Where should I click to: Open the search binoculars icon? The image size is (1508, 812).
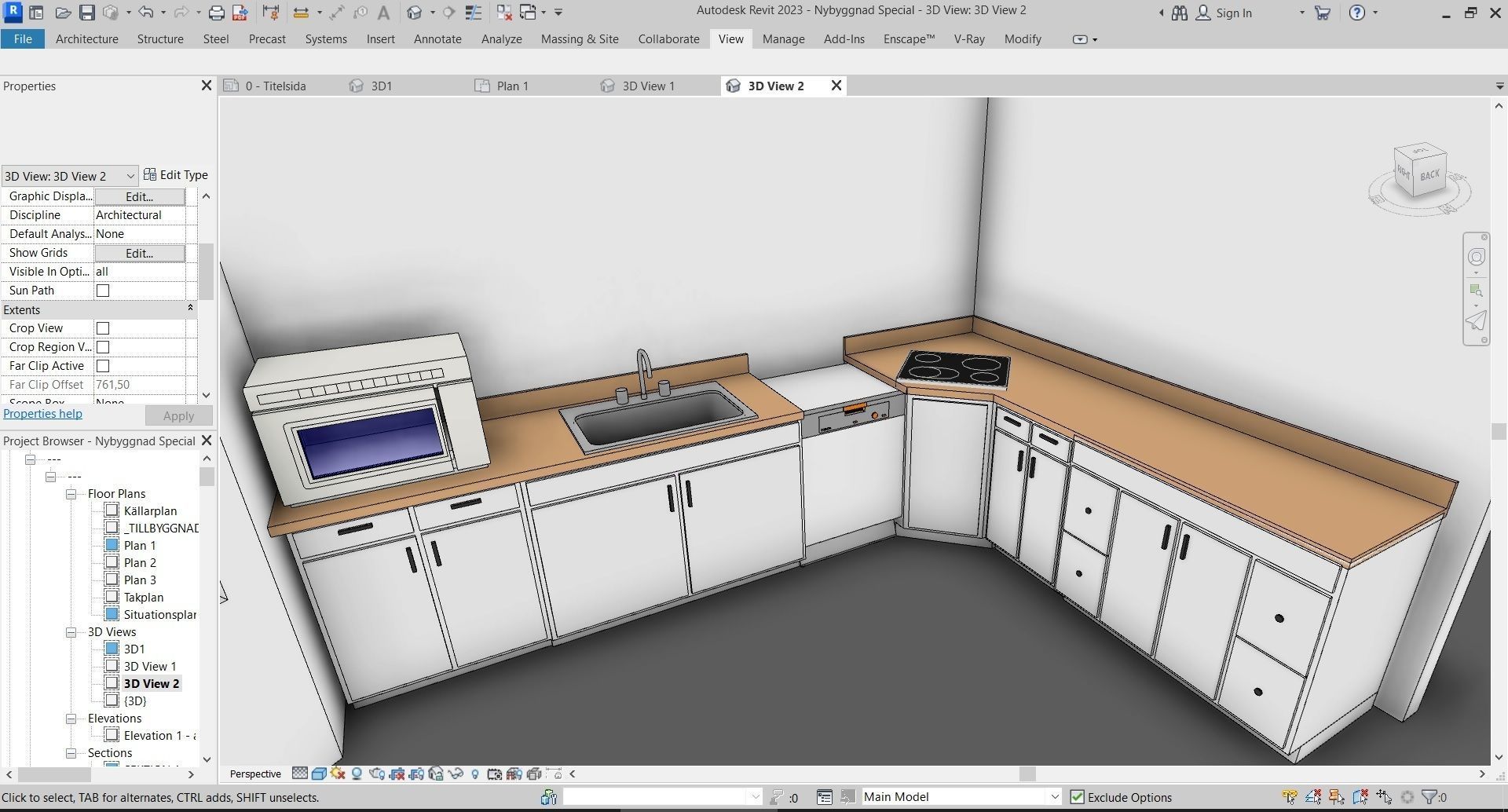click(1179, 13)
